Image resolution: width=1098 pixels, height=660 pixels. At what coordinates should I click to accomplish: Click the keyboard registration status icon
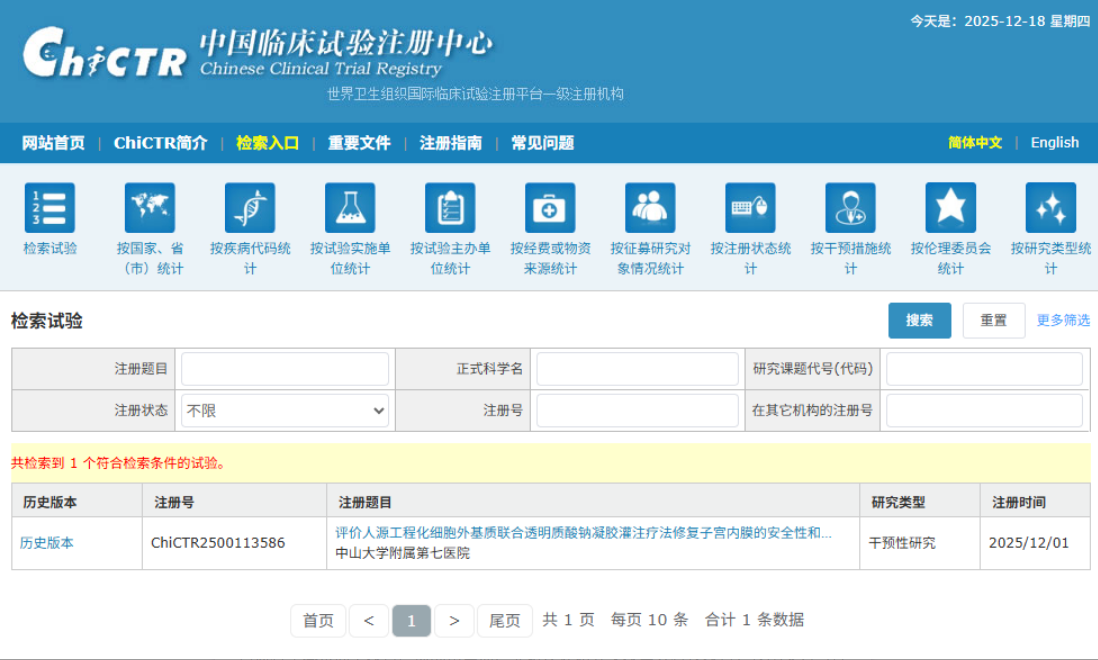tap(750, 208)
